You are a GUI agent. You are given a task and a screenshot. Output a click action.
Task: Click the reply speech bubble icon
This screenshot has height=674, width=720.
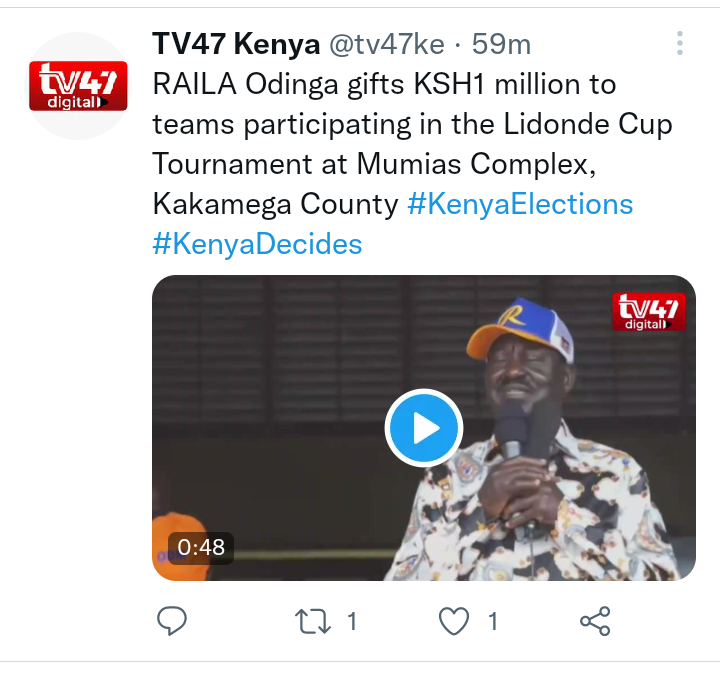(x=172, y=621)
